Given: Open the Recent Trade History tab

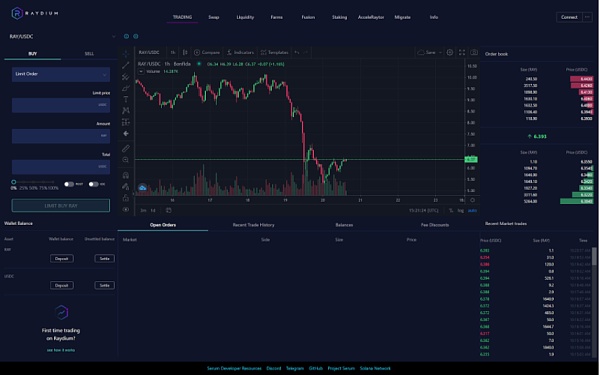Looking at the screenshot, I should pyautogui.click(x=253, y=225).
